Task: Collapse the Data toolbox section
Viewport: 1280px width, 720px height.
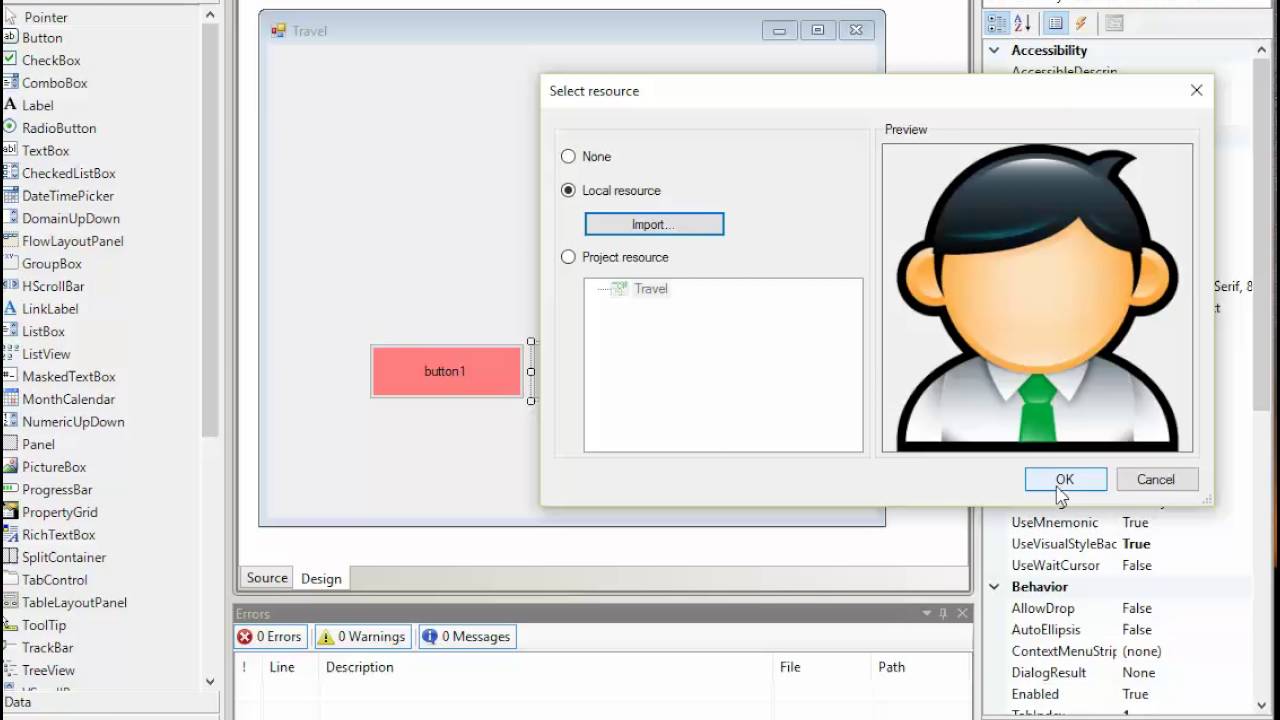Action: coord(110,702)
